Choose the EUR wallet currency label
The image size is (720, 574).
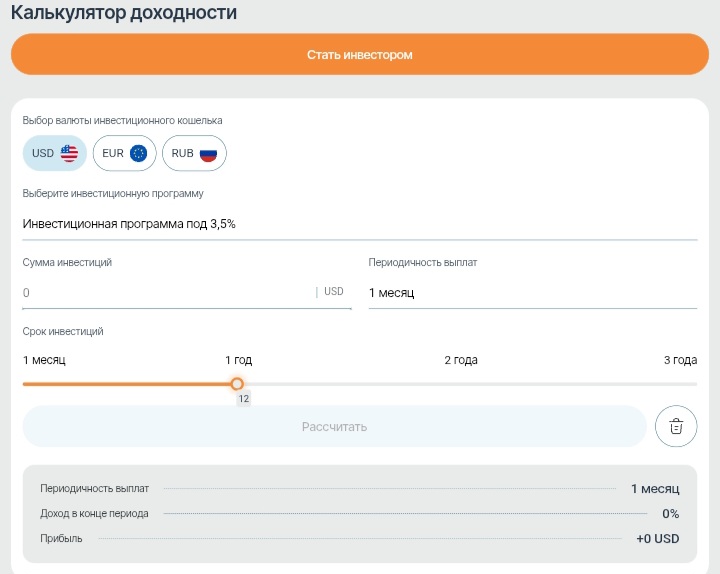113,154
